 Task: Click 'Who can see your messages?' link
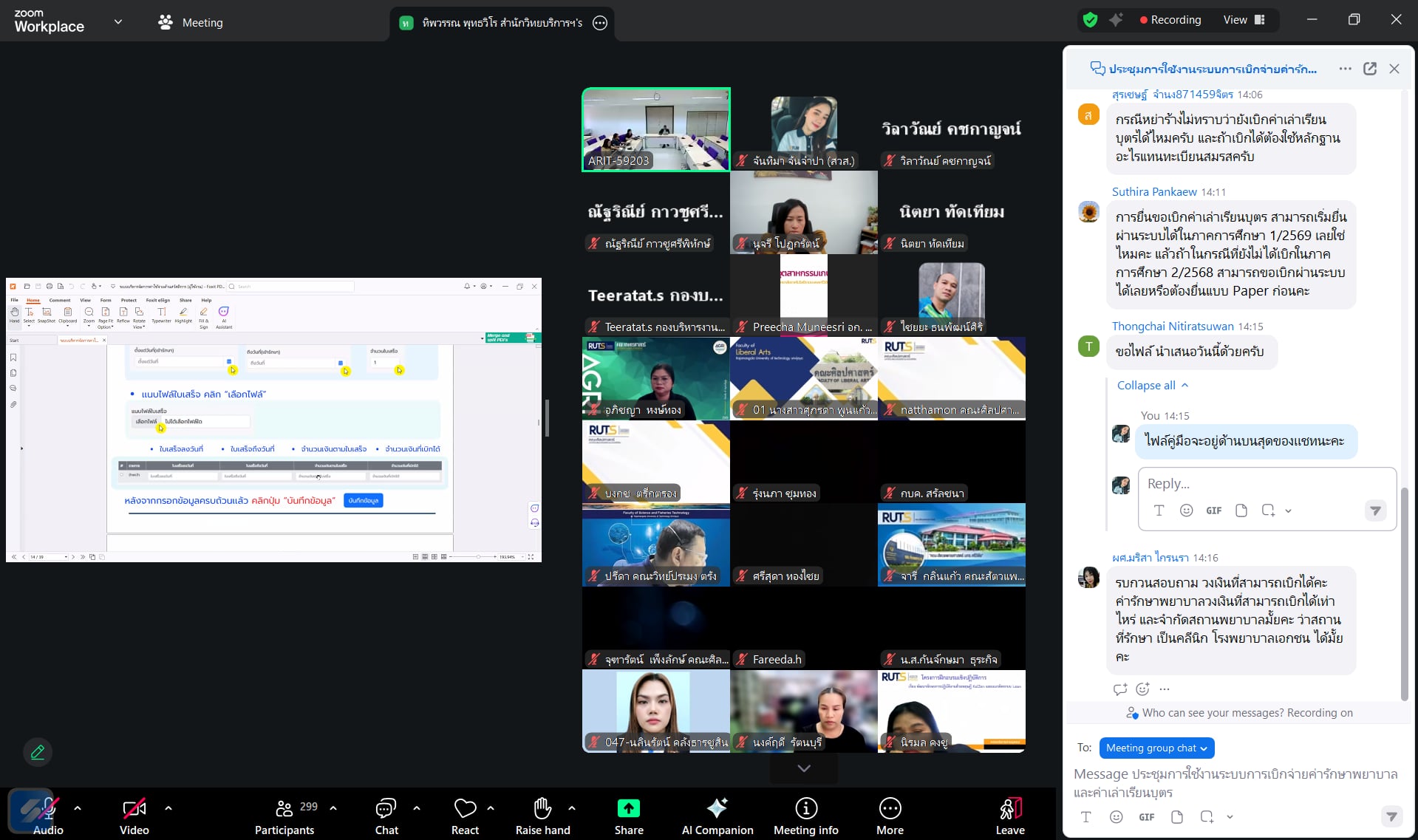coord(1212,713)
